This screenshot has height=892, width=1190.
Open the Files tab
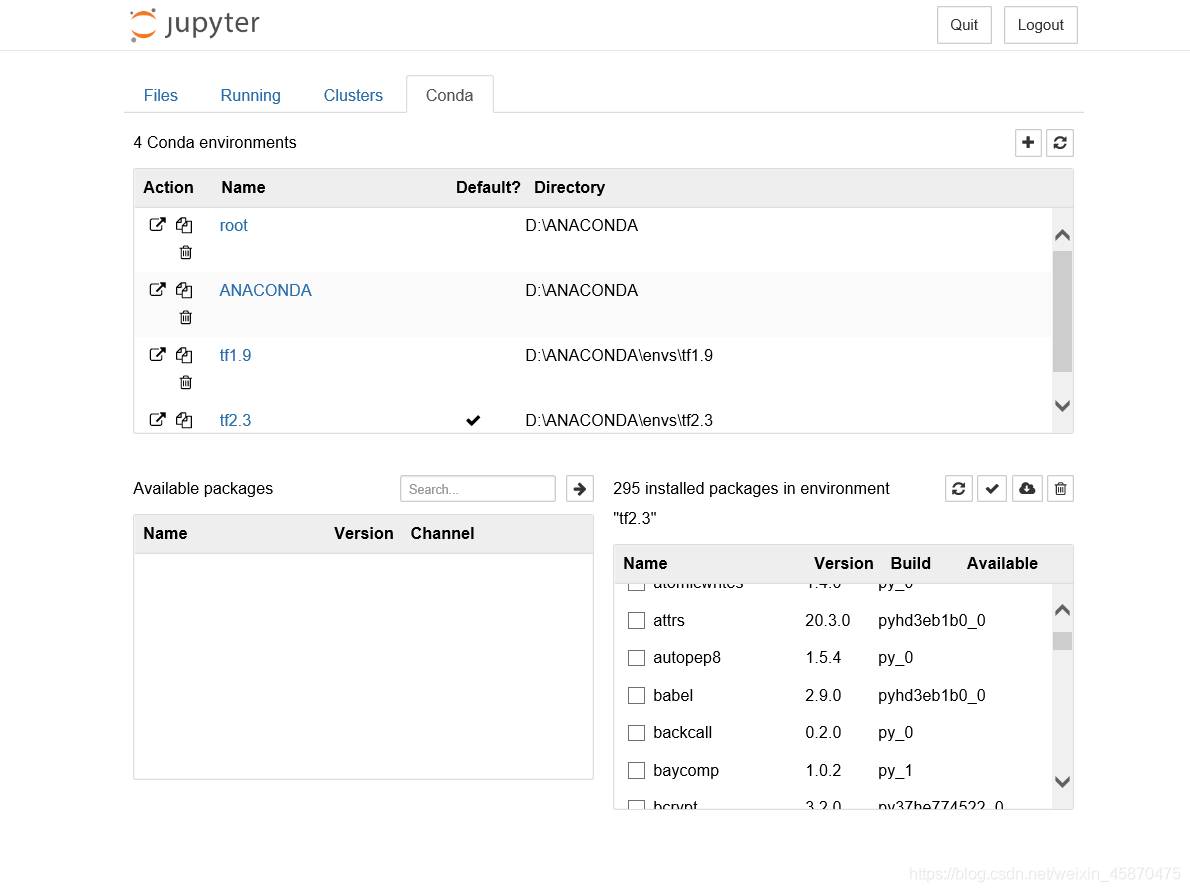160,95
